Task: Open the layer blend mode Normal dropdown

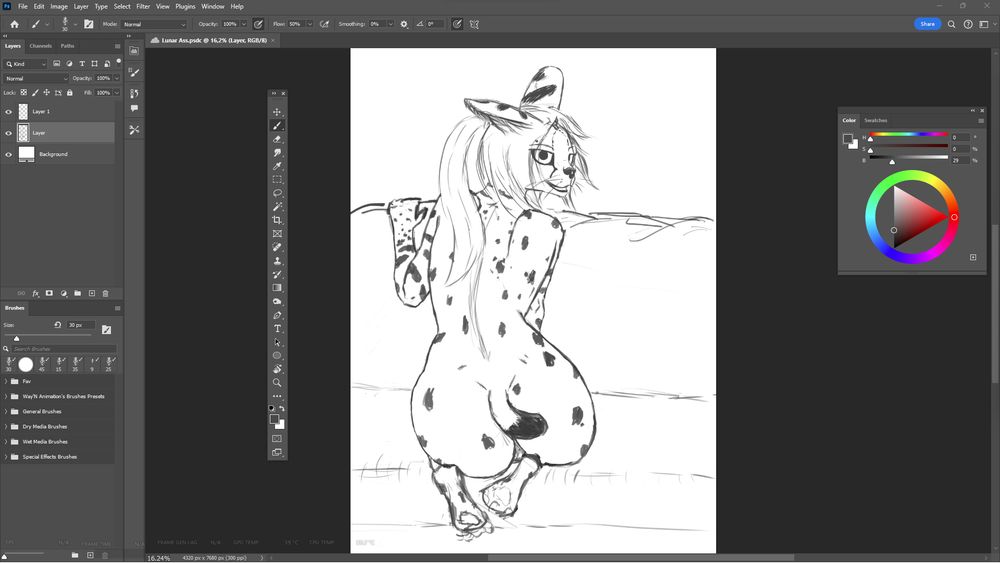Action: tap(36, 78)
